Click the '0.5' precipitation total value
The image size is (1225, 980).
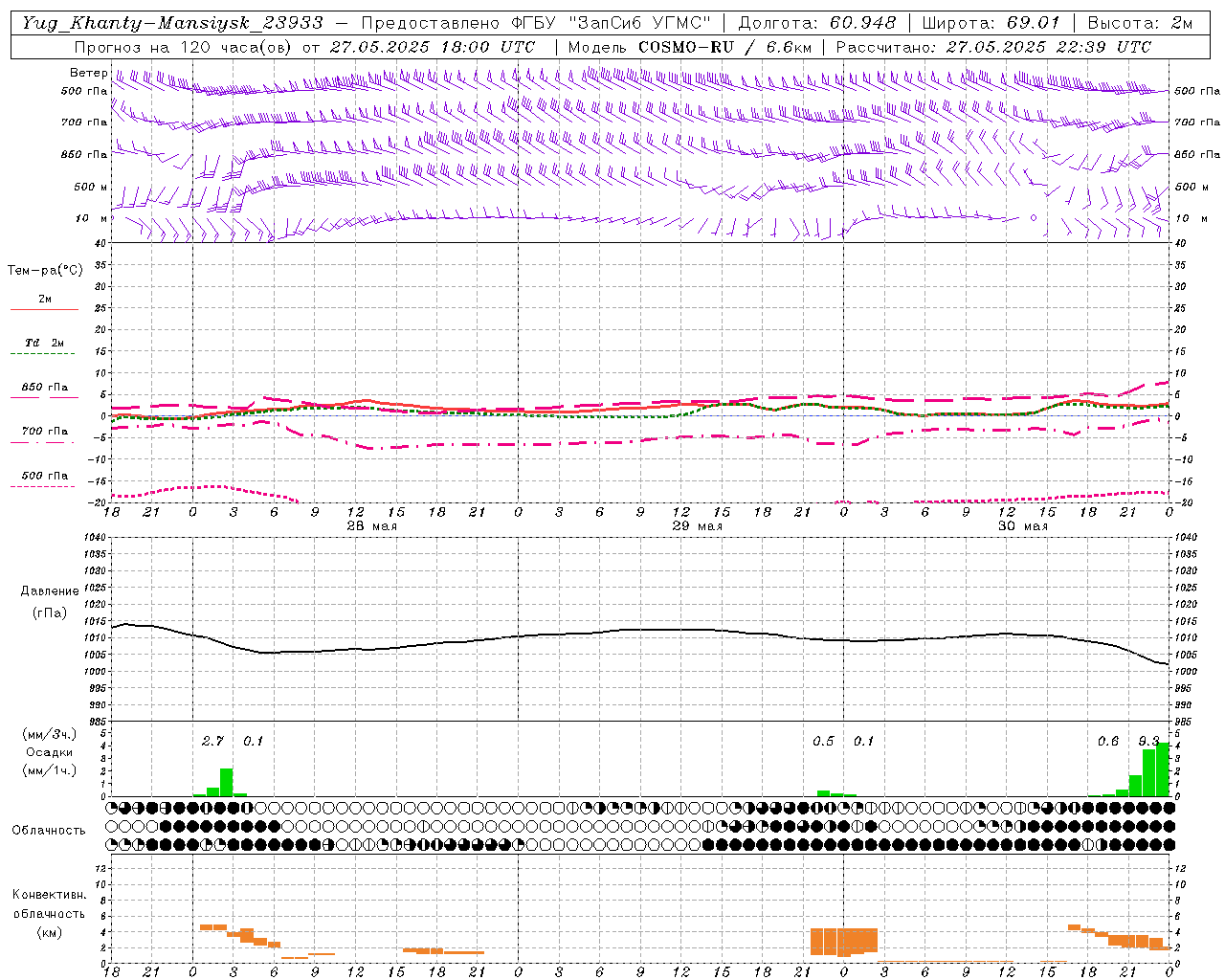tap(823, 741)
